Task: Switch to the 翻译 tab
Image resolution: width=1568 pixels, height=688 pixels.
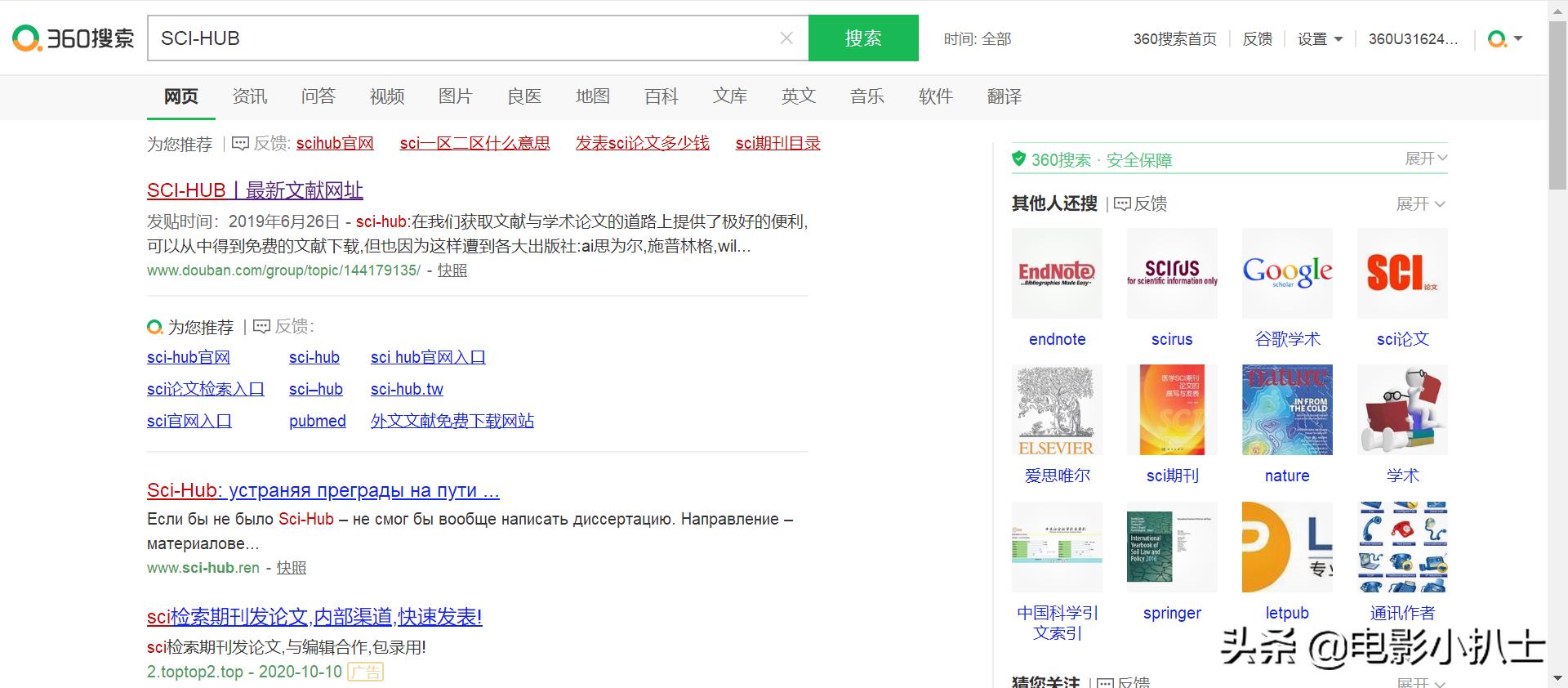Action: [x=1004, y=96]
